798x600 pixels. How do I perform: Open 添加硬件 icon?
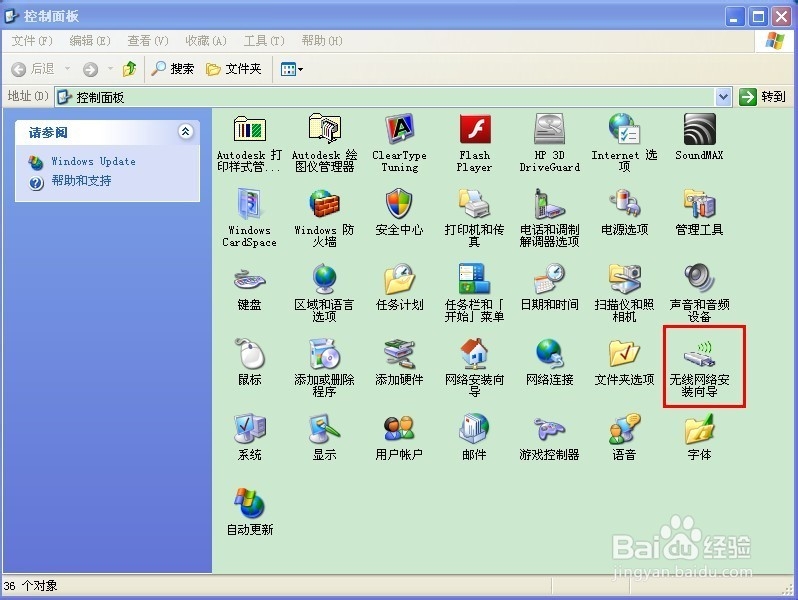pyautogui.click(x=400, y=353)
